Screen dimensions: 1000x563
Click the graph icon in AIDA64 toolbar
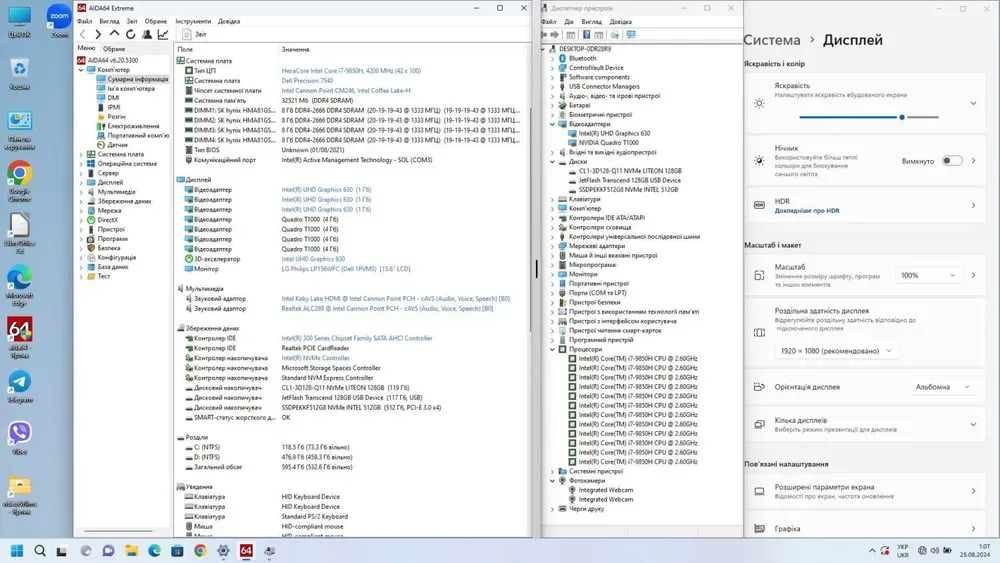coord(163,34)
